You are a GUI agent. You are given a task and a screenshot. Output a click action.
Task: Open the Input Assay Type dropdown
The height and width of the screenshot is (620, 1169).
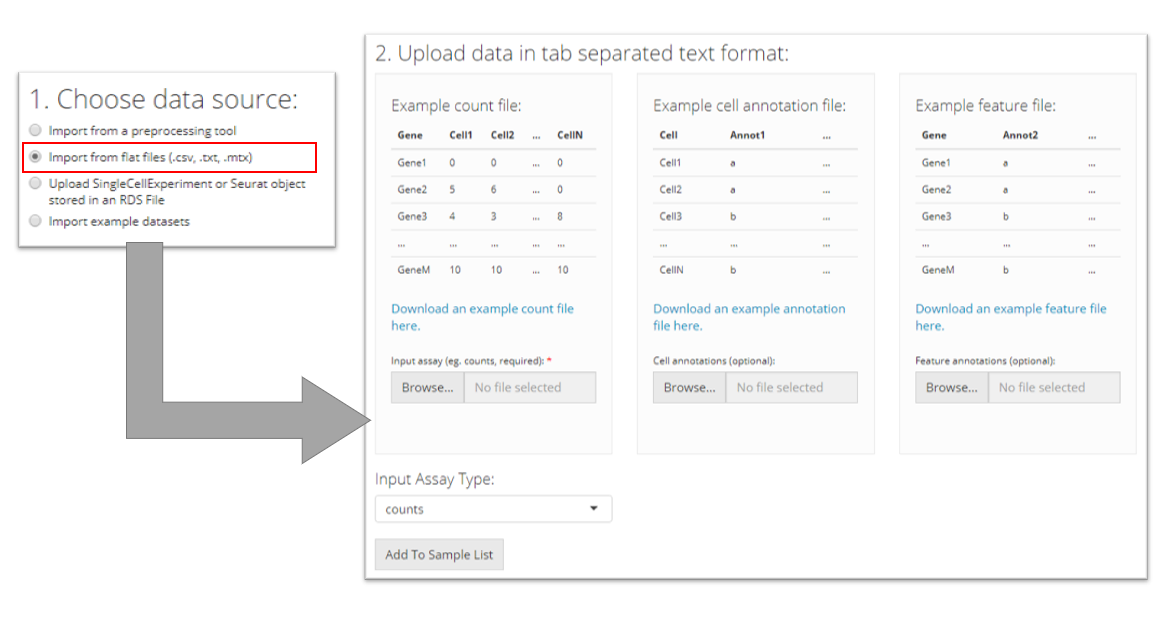point(492,509)
